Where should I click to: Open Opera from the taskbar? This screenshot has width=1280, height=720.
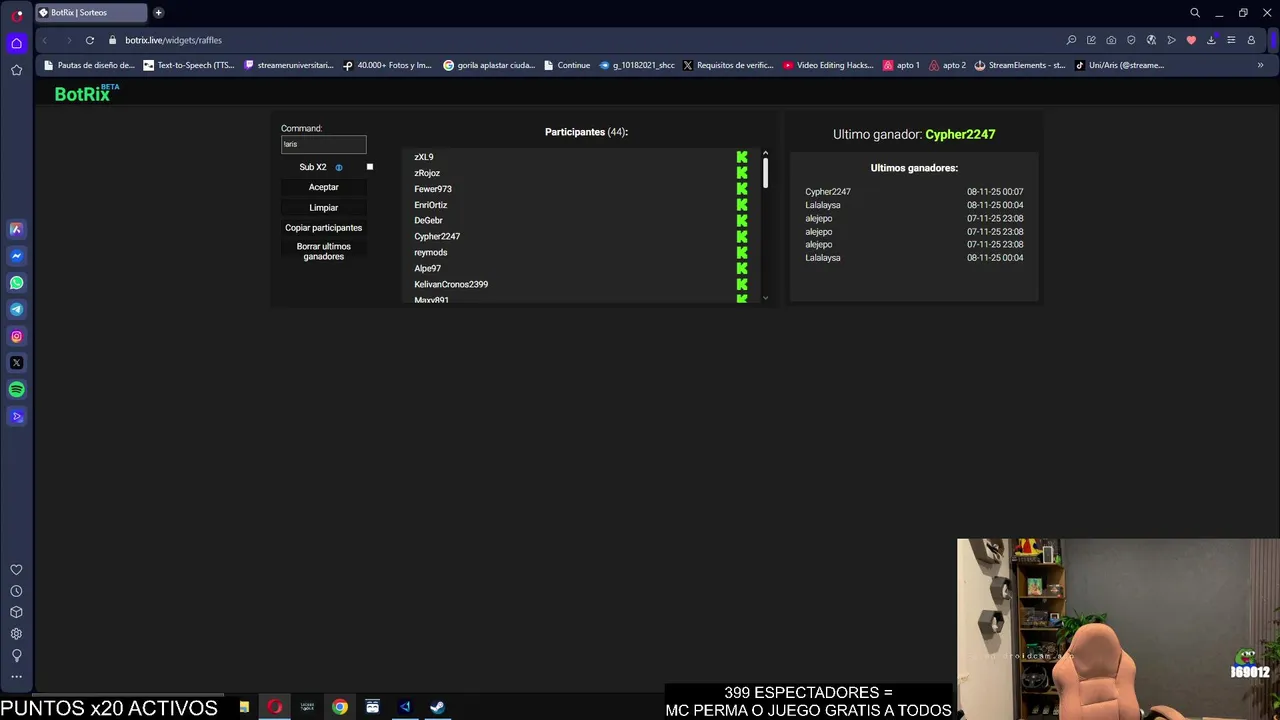(x=274, y=707)
